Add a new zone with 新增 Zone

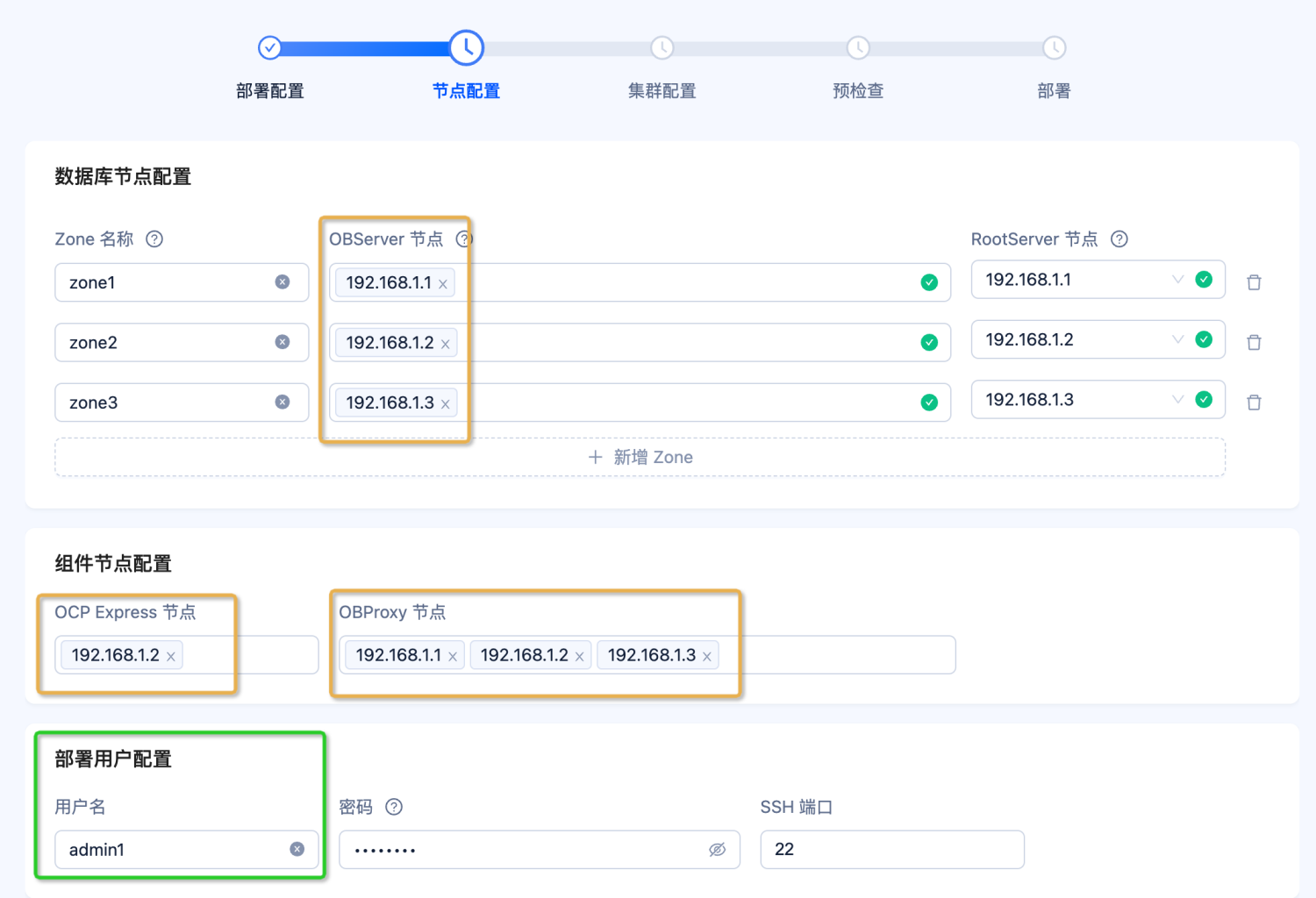coord(640,457)
